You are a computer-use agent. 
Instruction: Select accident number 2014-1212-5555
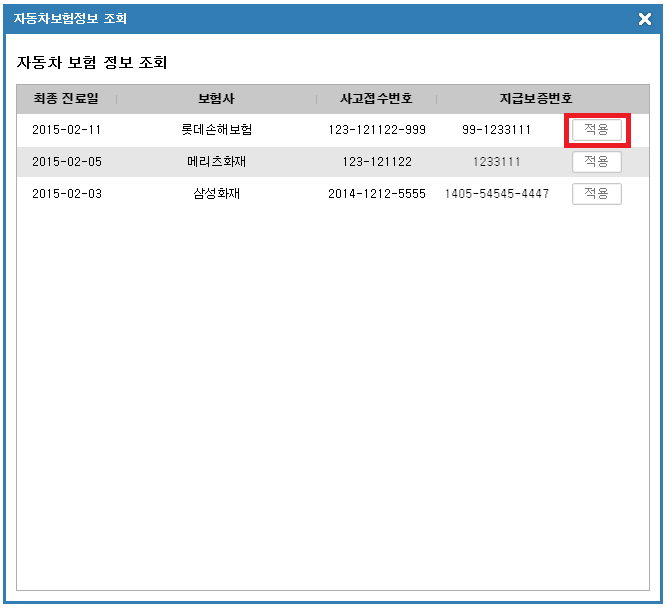coord(377,194)
